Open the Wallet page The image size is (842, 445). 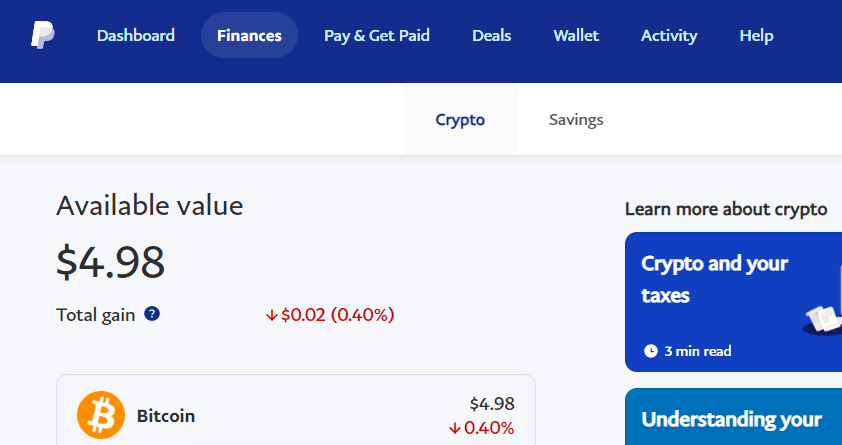pyautogui.click(x=576, y=36)
